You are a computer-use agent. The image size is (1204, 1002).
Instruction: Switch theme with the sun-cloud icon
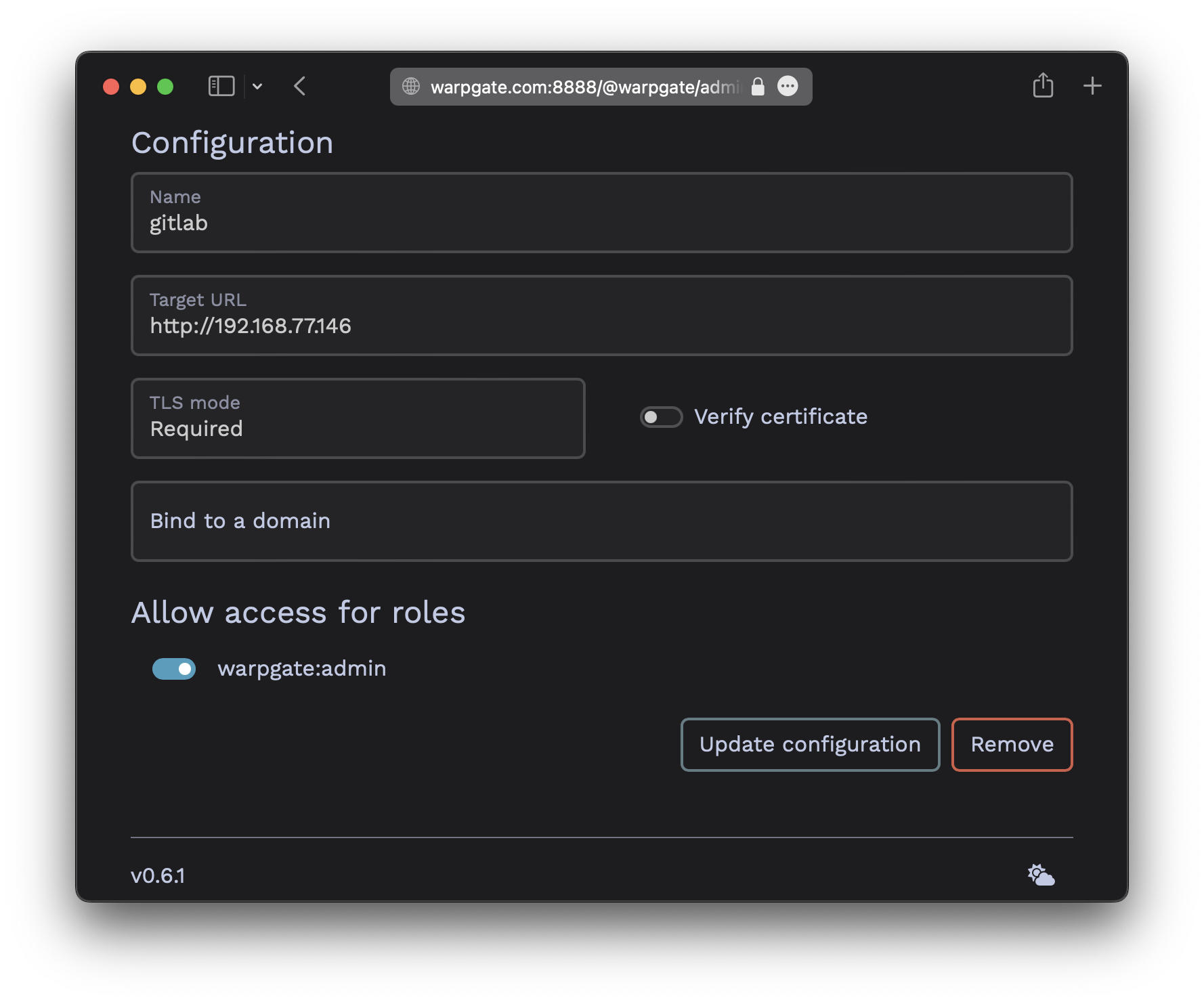[x=1041, y=875]
